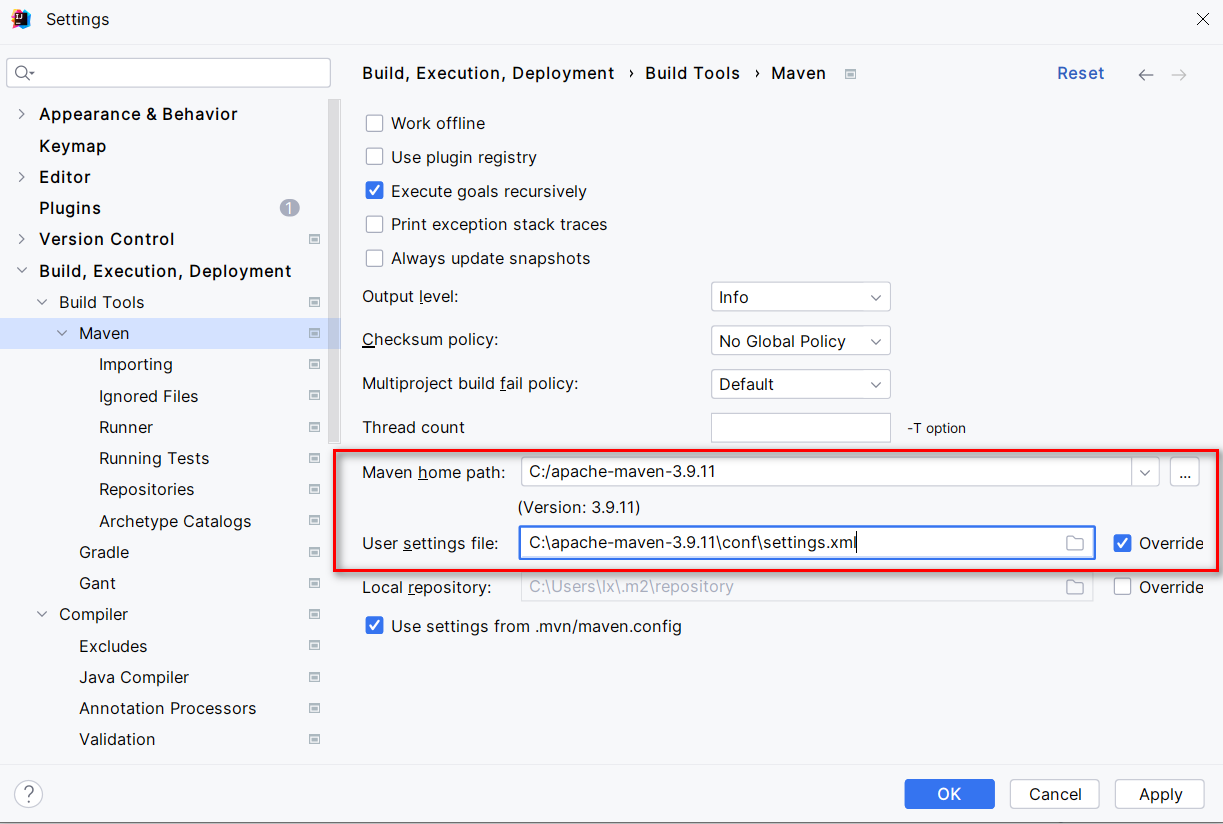The width and height of the screenshot is (1223, 824).
Task: Collapse the Maven tree node
Action: [x=62, y=333]
